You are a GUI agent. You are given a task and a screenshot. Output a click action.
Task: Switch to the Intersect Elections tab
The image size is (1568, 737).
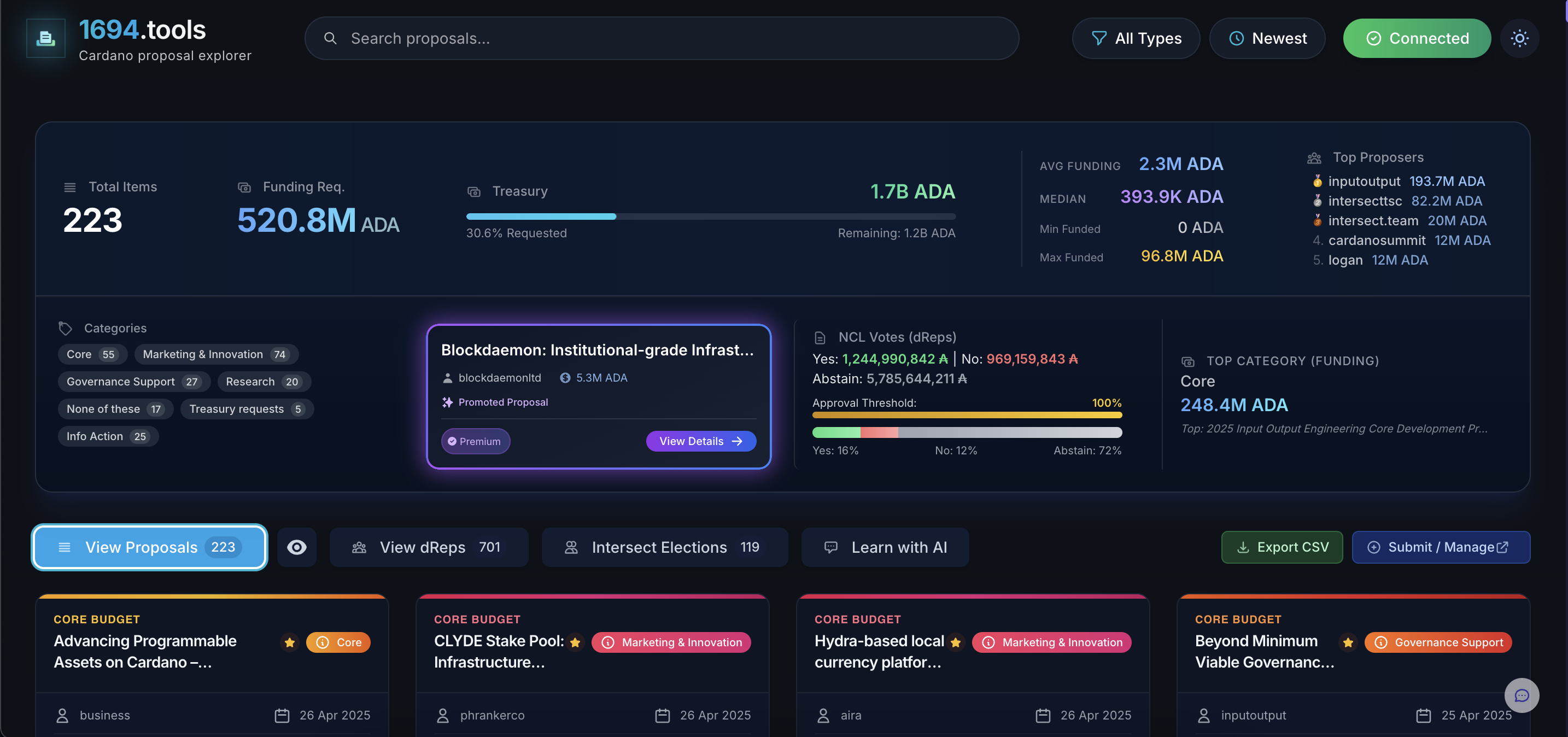pyautogui.click(x=665, y=547)
